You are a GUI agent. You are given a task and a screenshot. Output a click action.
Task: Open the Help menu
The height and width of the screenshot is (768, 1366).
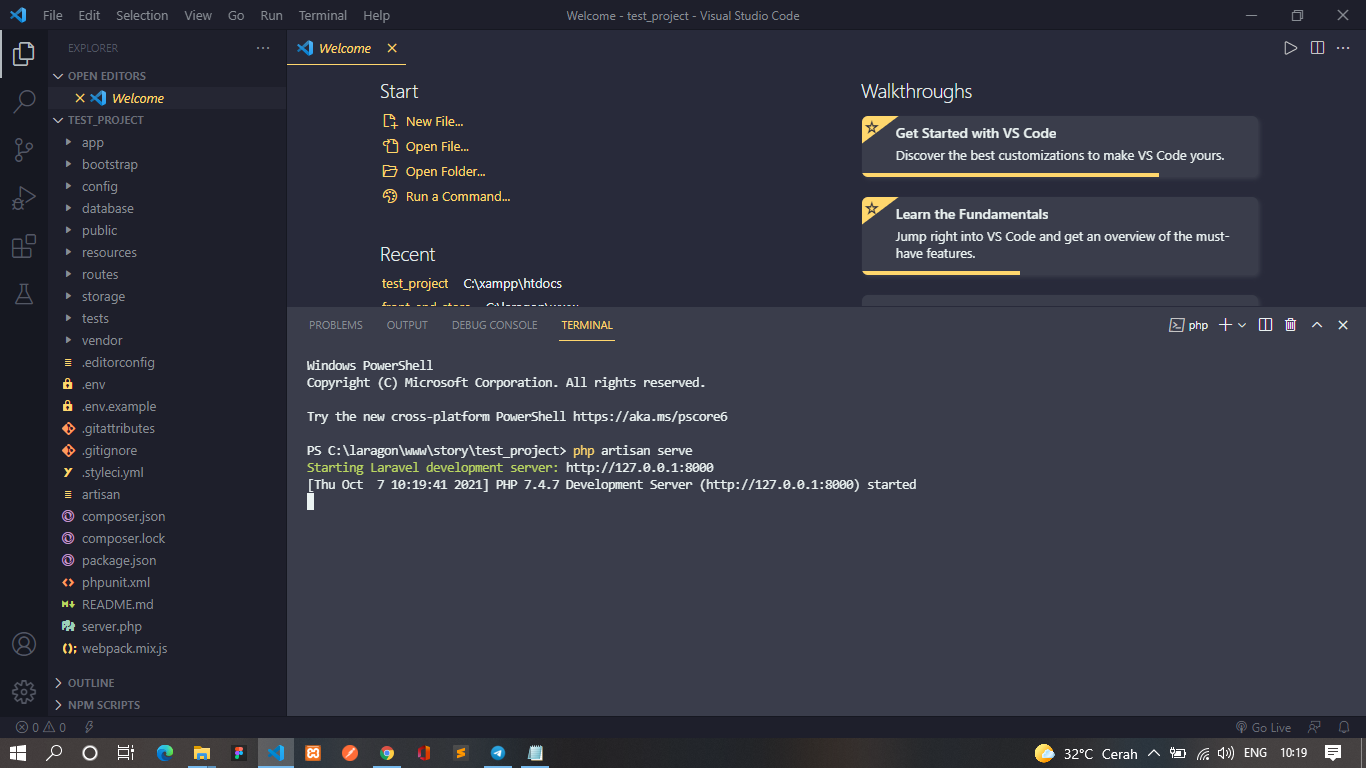point(377,16)
